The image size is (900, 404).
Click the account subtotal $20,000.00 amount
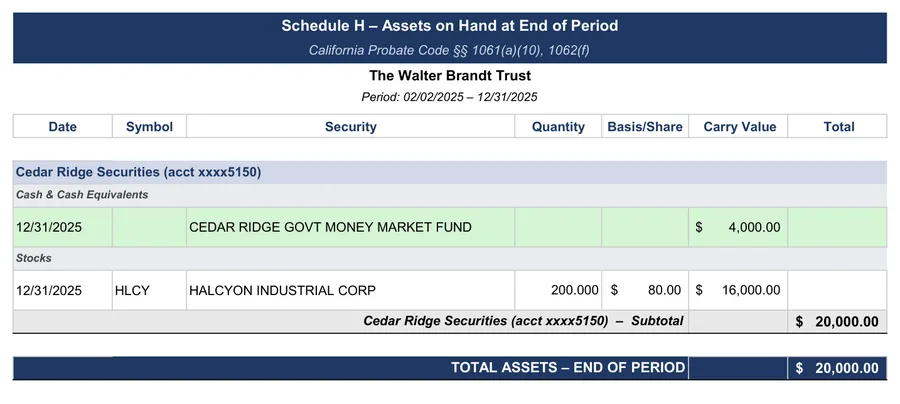coord(837,321)
